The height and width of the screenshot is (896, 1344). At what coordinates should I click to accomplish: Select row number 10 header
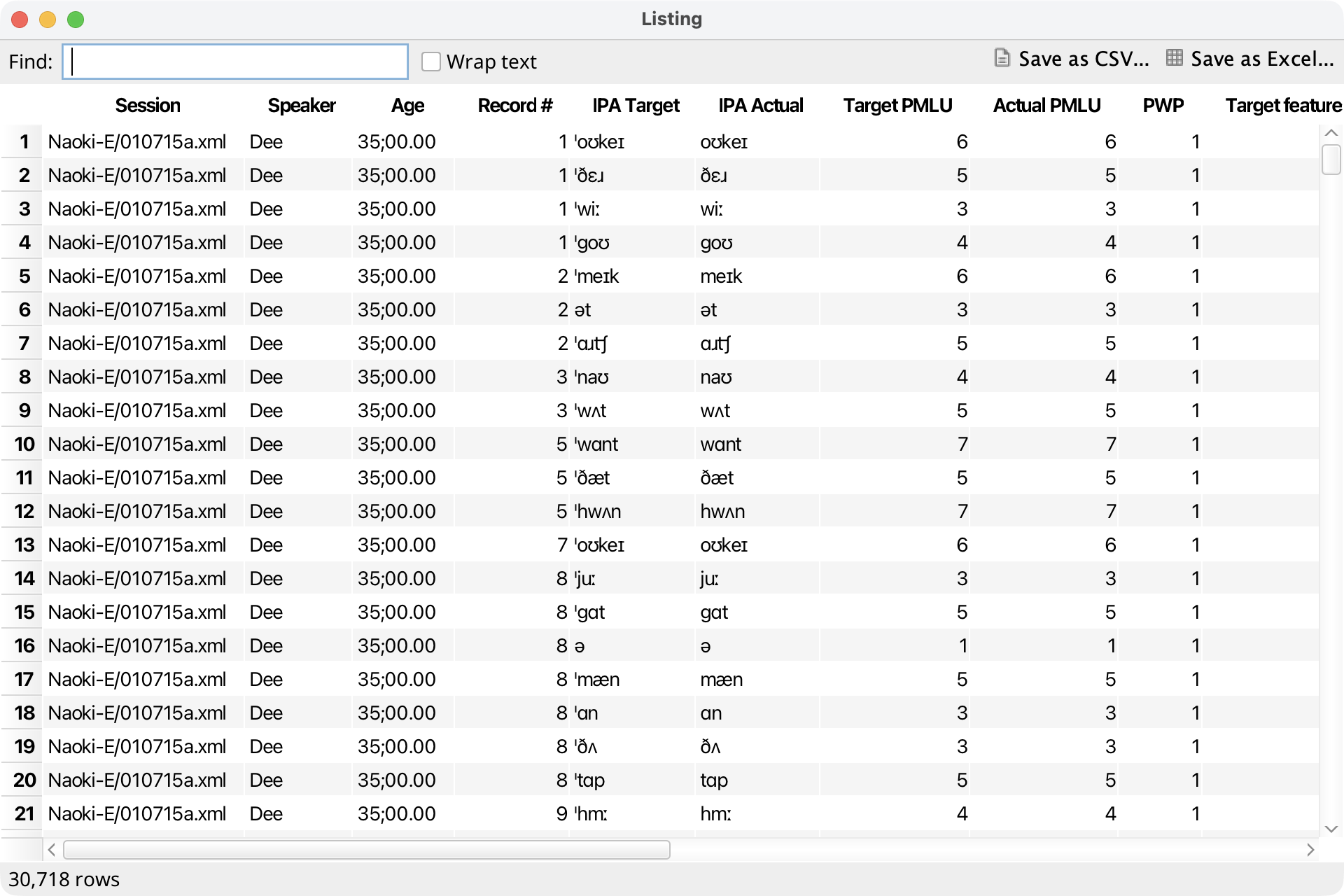[x=22, y=444]
